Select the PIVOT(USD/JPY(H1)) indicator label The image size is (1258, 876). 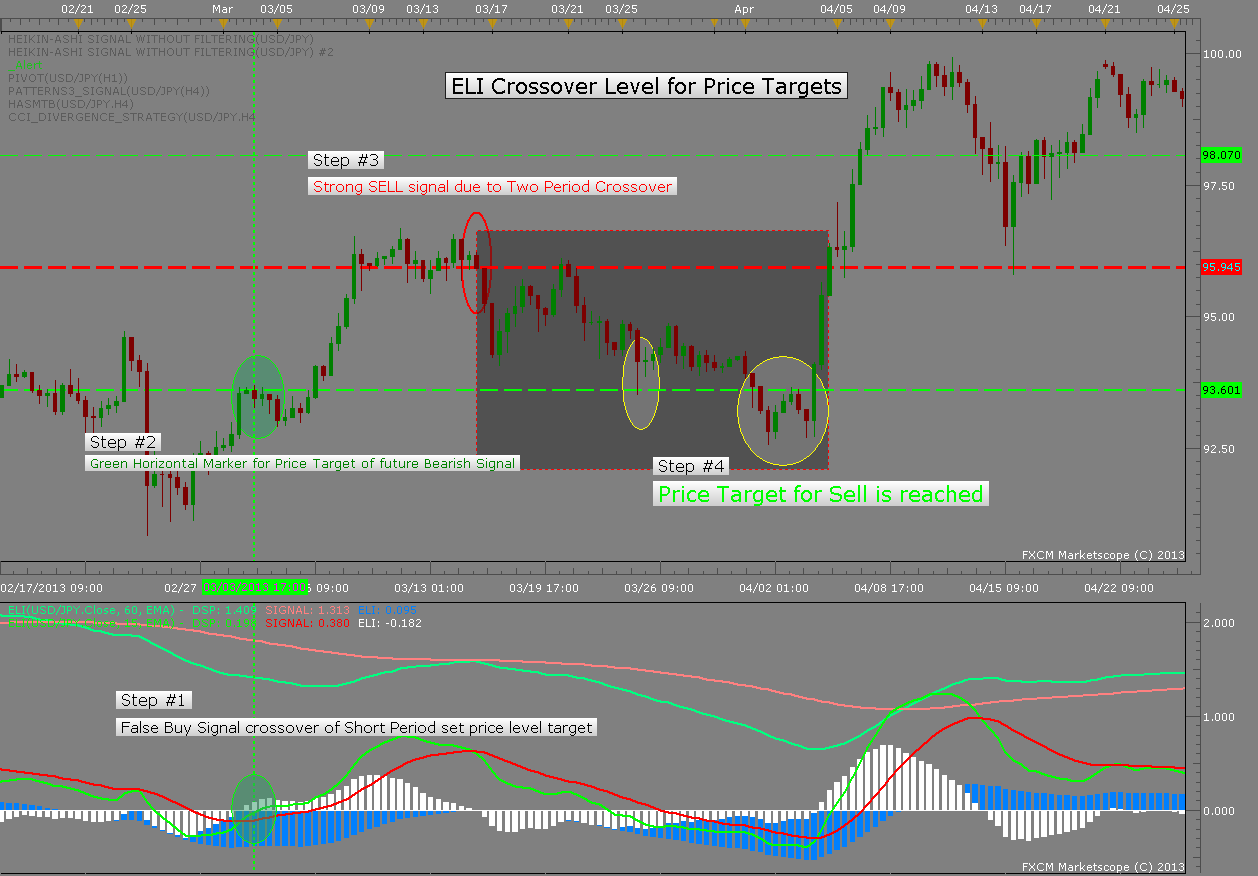68,77
